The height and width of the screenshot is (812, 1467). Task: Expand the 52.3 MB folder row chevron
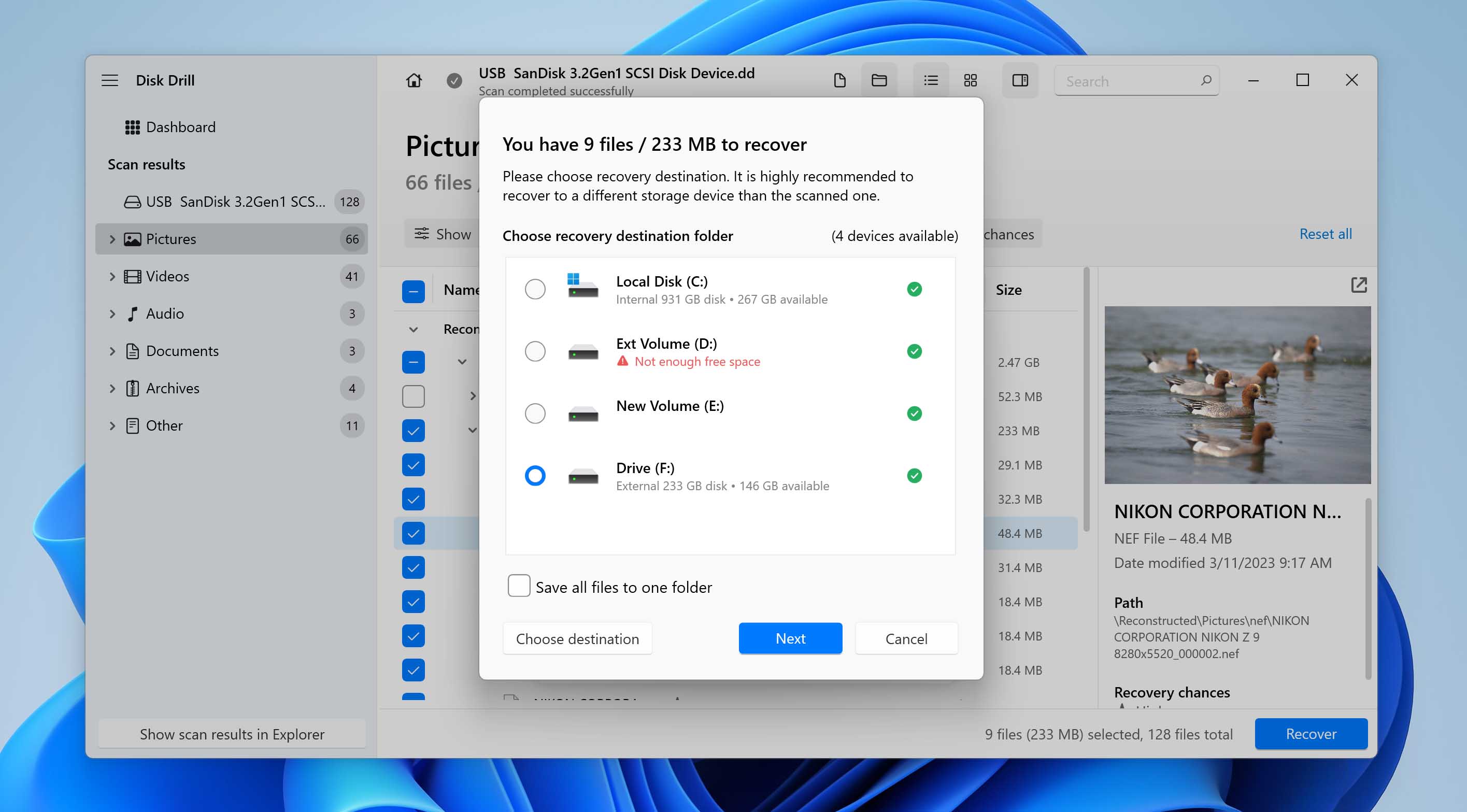[472, 396]
